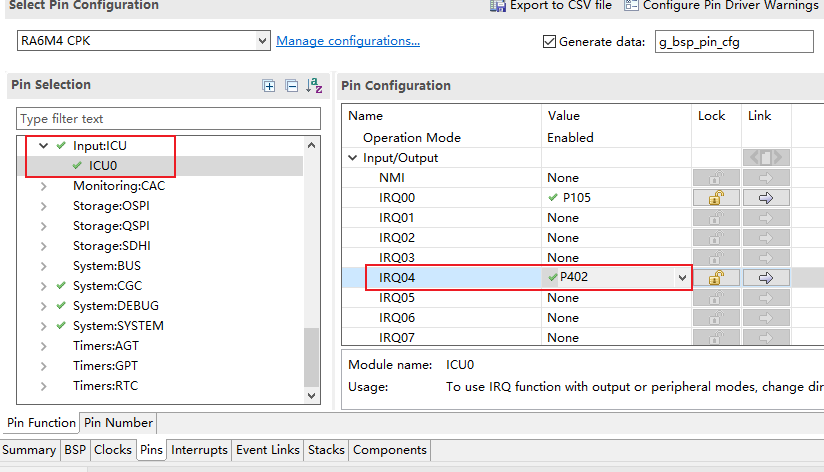Viewport: 824px width, 472px height.
Task: Click the Expand All icon in Pin Selection
Action: [269, 86]
